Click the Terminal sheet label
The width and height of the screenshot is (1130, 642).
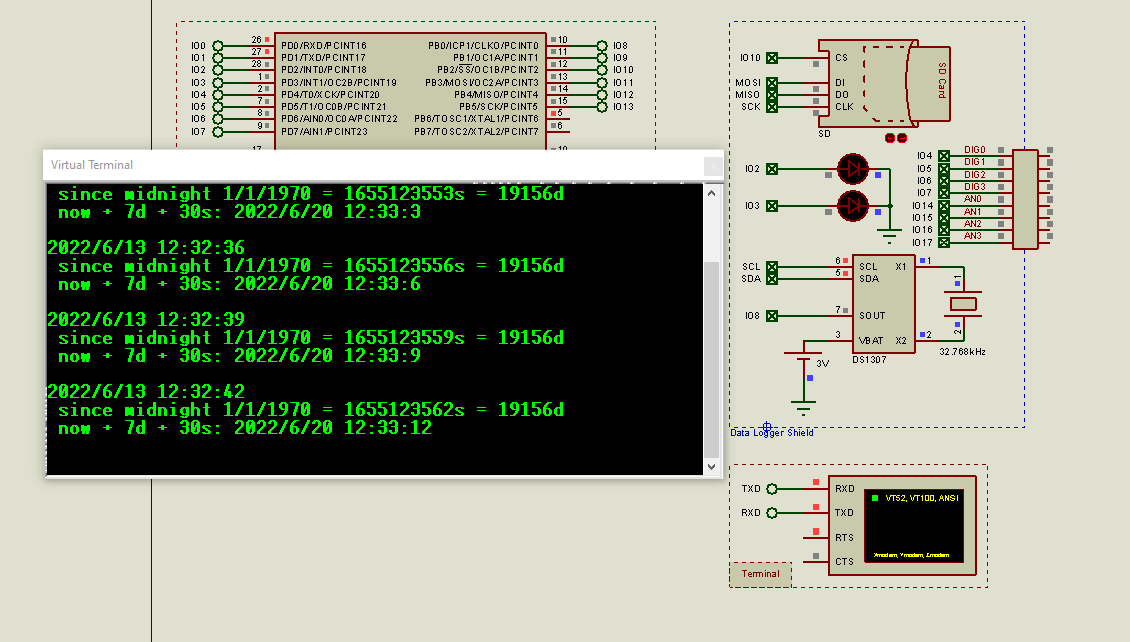760,574
